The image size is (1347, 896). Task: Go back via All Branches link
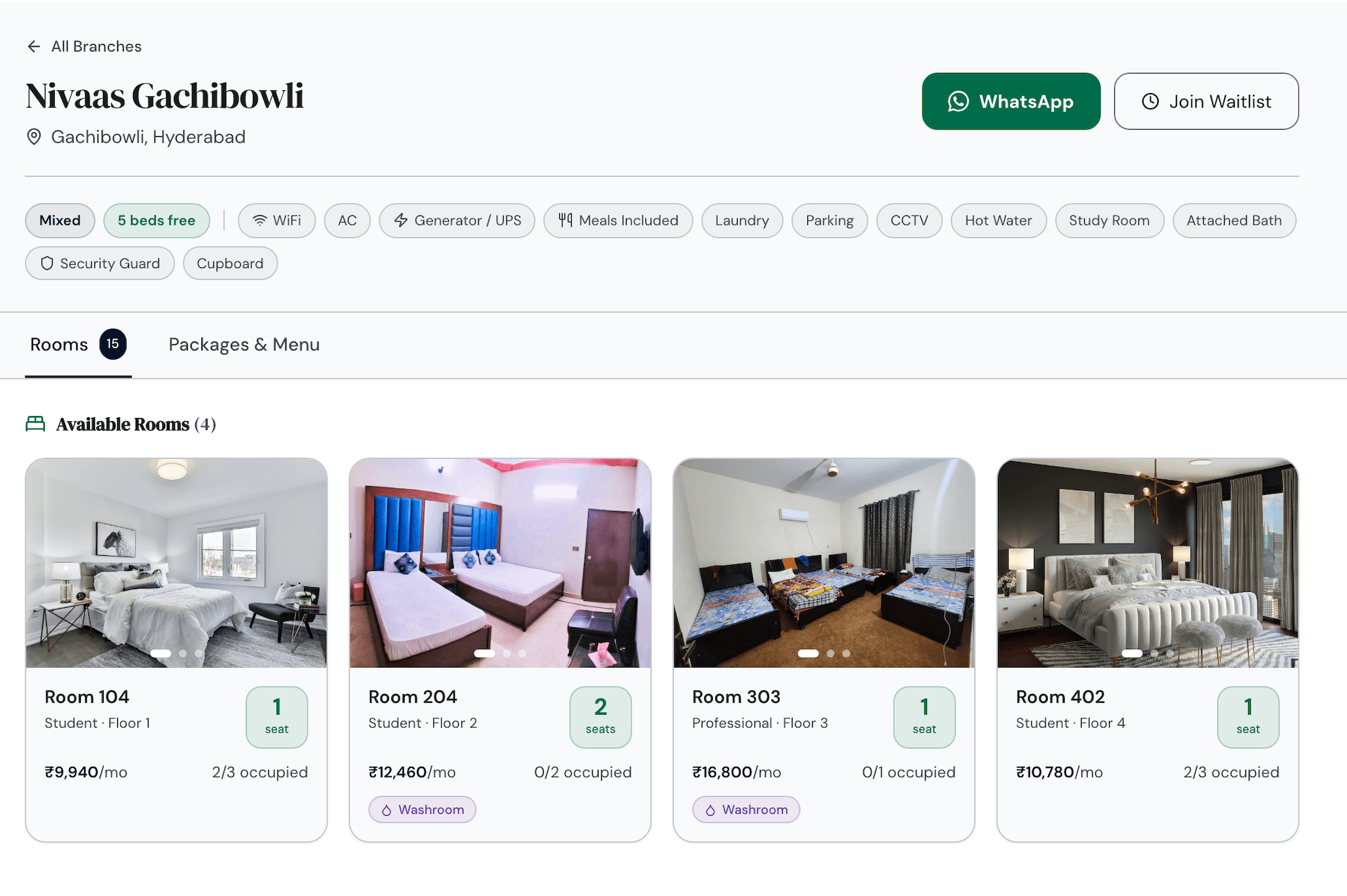(x=84, y=46)
